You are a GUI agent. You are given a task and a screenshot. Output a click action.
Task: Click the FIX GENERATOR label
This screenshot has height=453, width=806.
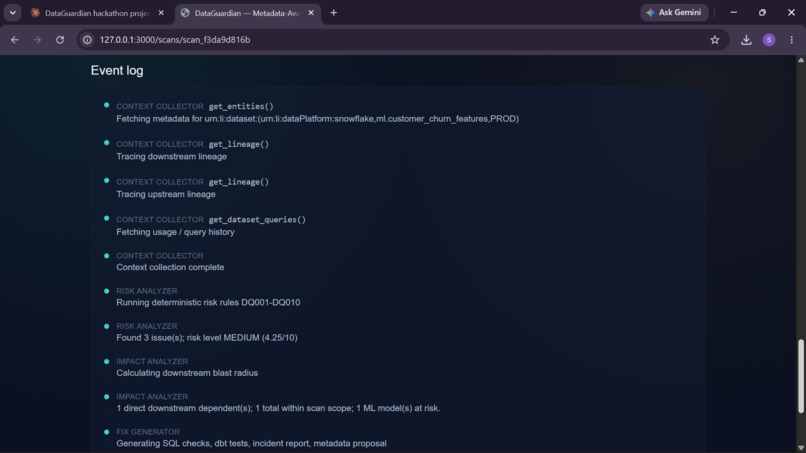tap(148, 432)
